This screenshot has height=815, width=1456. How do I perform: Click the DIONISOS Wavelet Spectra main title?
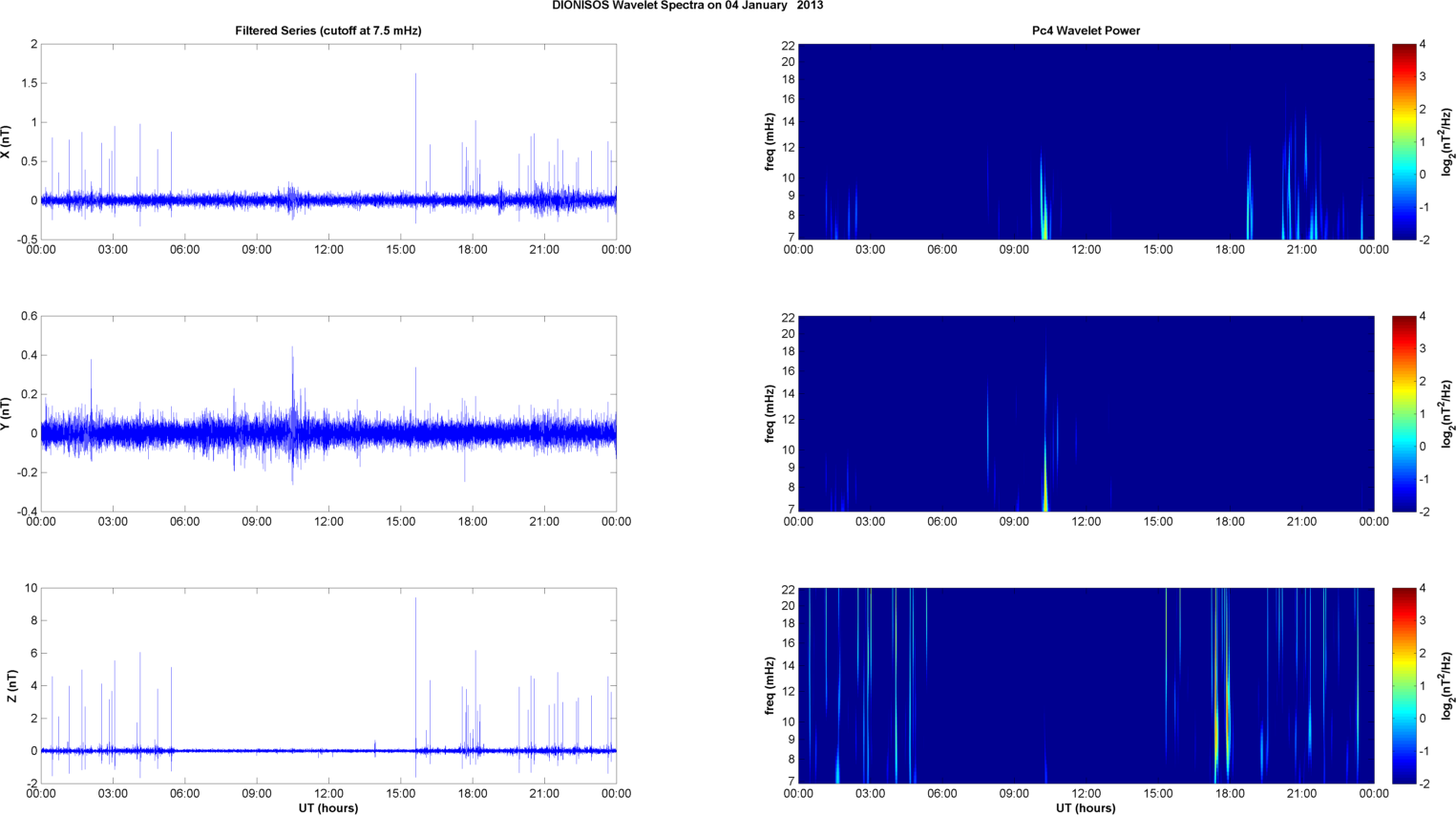(687, 6)
